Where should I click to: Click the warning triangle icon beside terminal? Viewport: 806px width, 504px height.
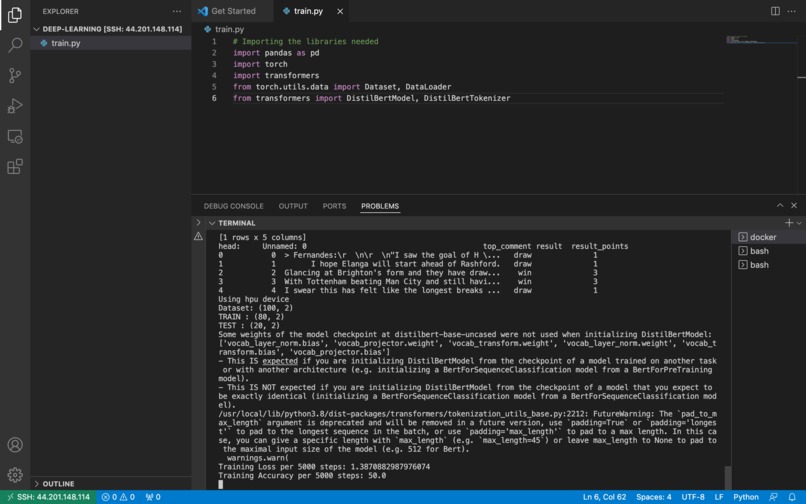coord(198,237)
